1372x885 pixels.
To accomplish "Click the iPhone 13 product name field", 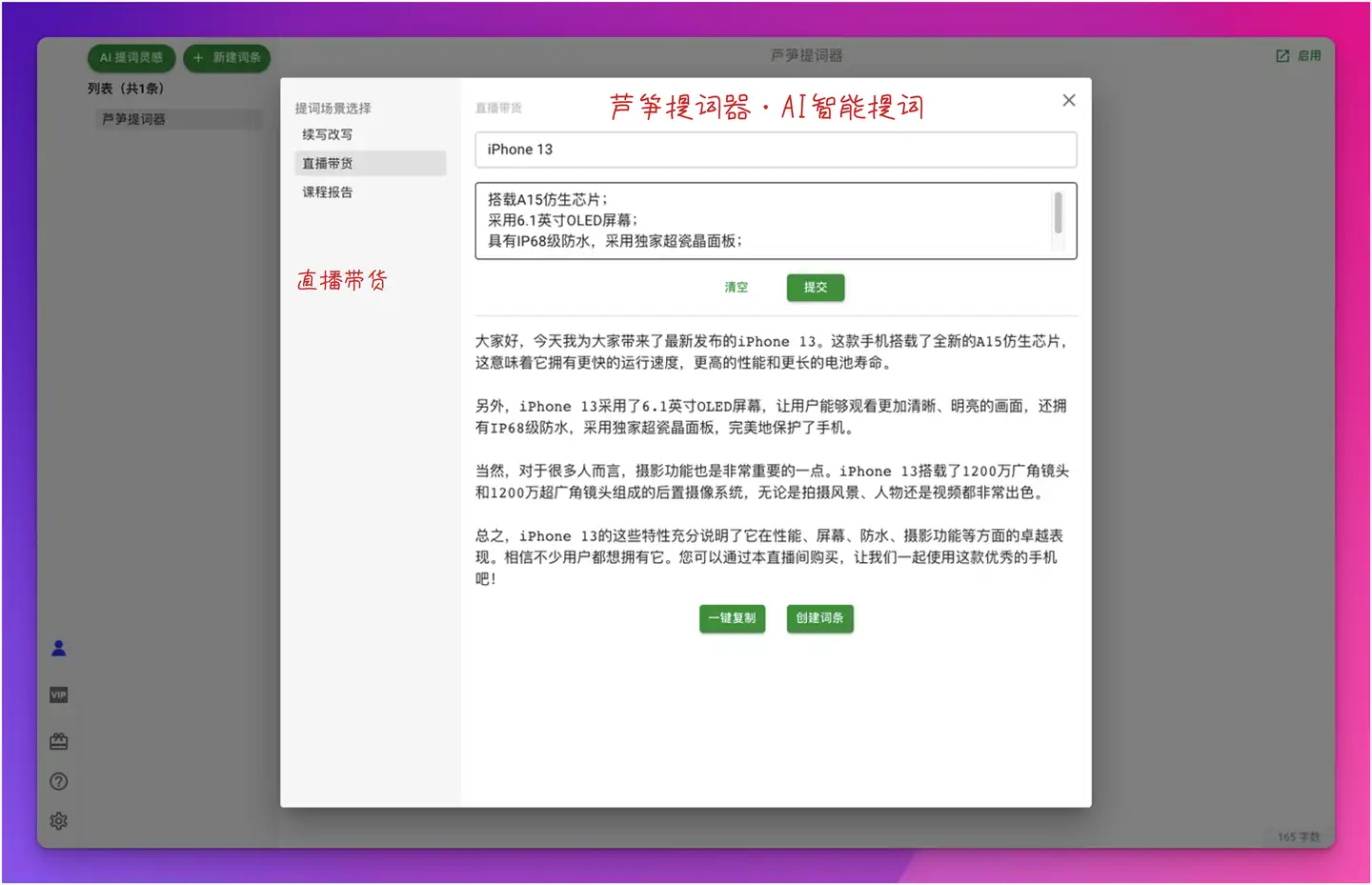I will (x=776, y=150).
